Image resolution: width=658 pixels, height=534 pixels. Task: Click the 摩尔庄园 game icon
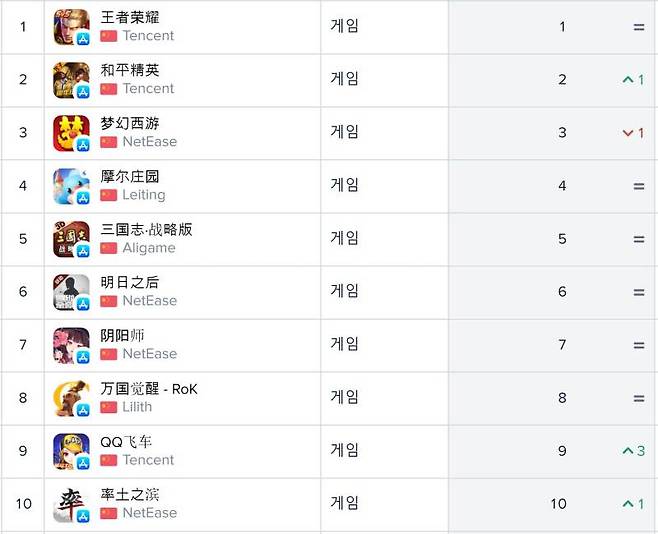tap(71, 186)
